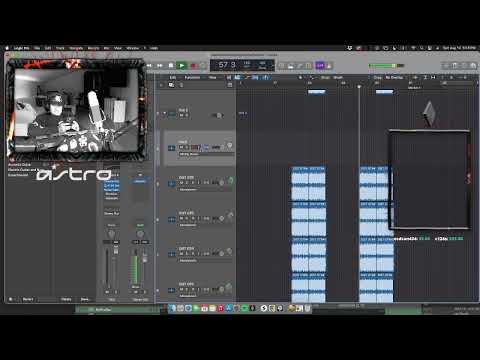Collapse the folder track disclosure triangle

pyautogui.click(x=164, y=114)
